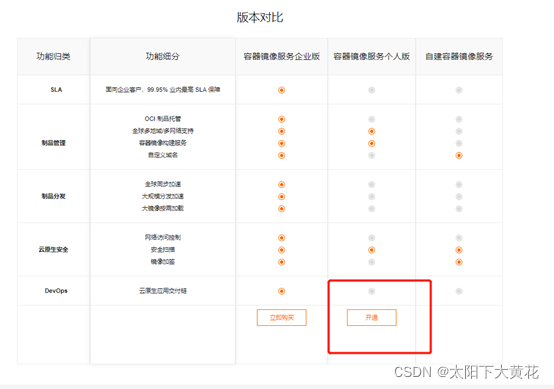Click the 全球多地域/多网络支持 dot under 个人版
The width and height of the screenshot is (554, 389).
coord(371,131)
